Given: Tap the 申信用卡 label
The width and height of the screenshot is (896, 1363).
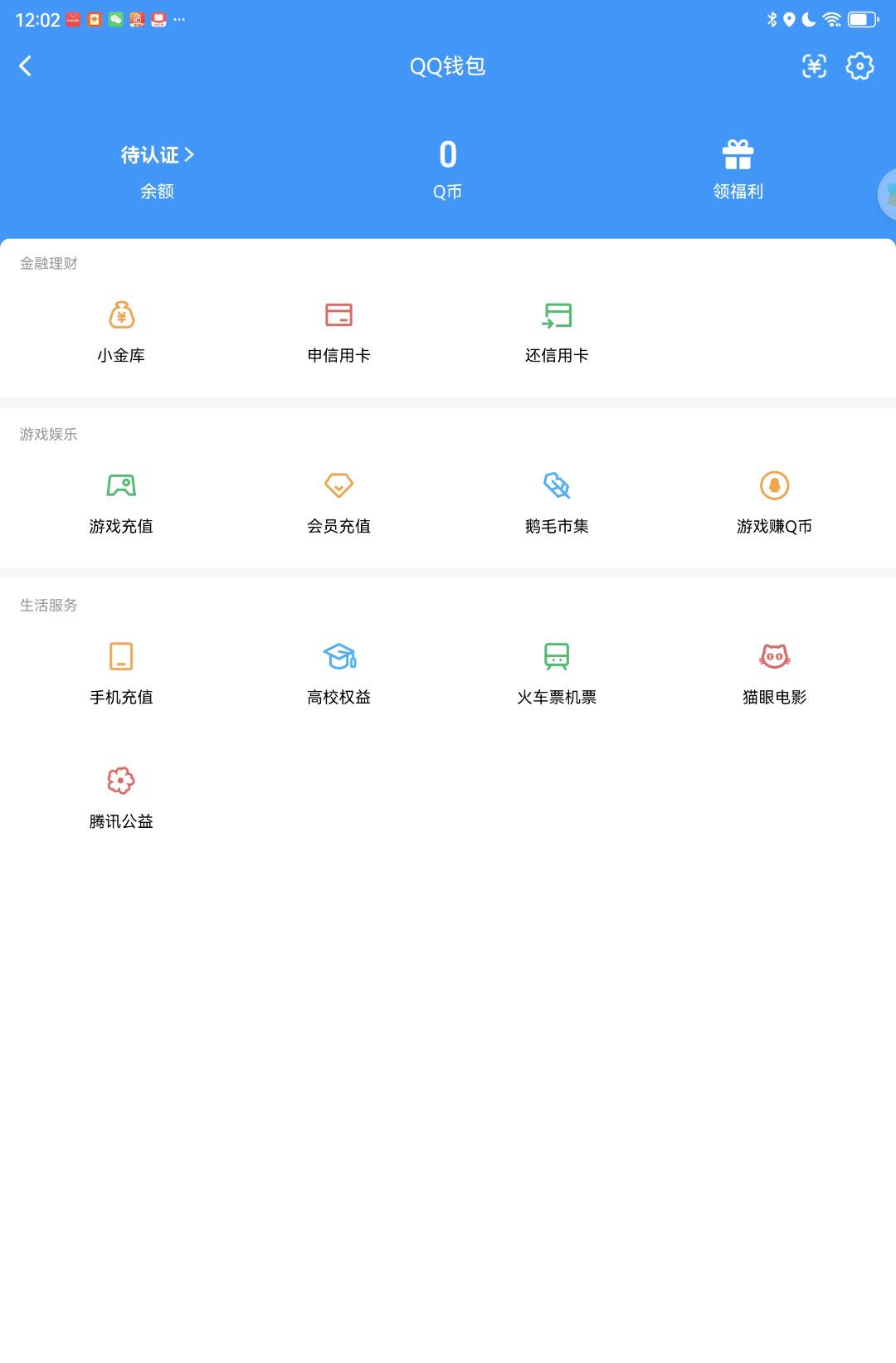Looking at the screenshot, I should 338,356.
